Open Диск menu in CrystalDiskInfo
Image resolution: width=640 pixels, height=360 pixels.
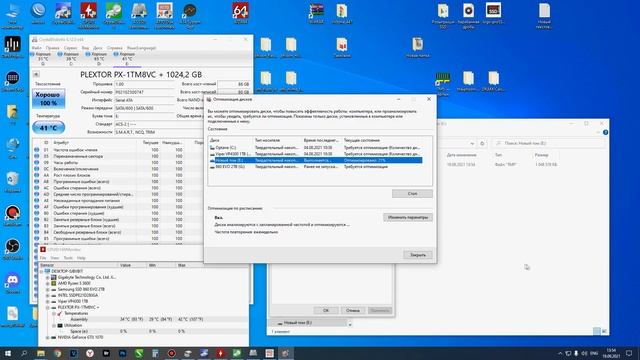[x=98, y=48]
